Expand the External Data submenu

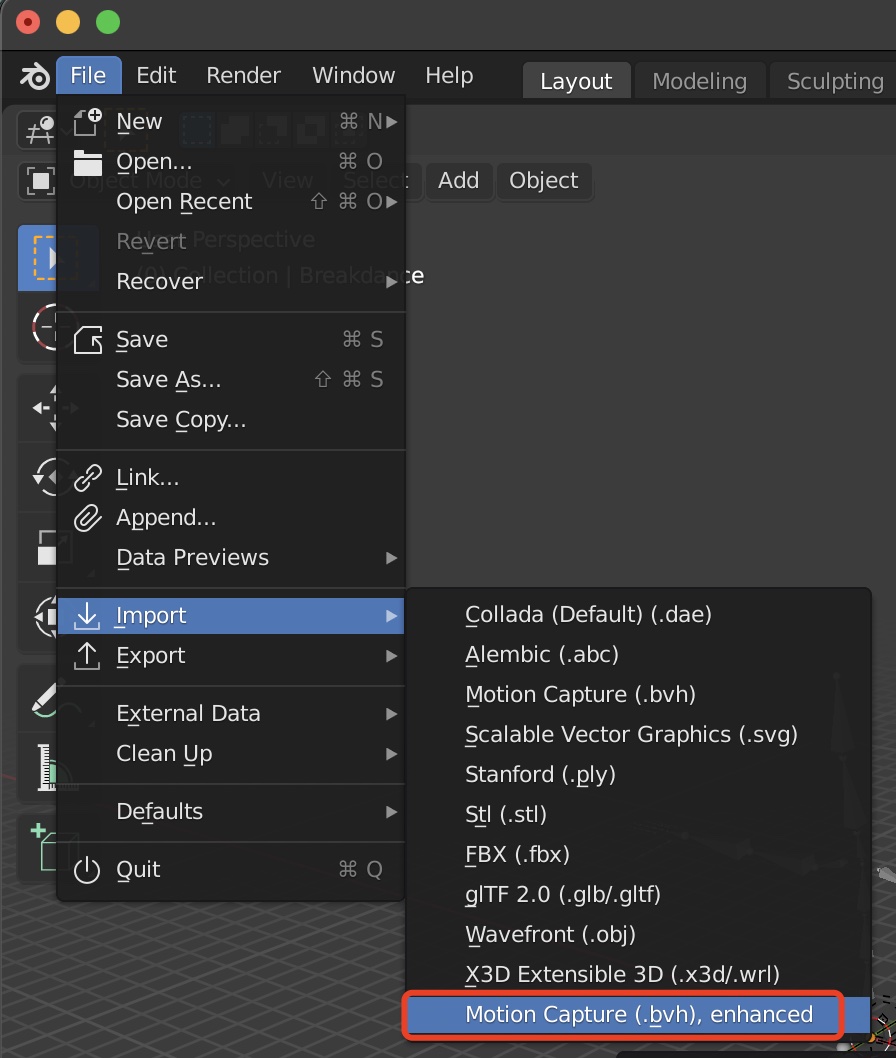[x=231, y=713]
